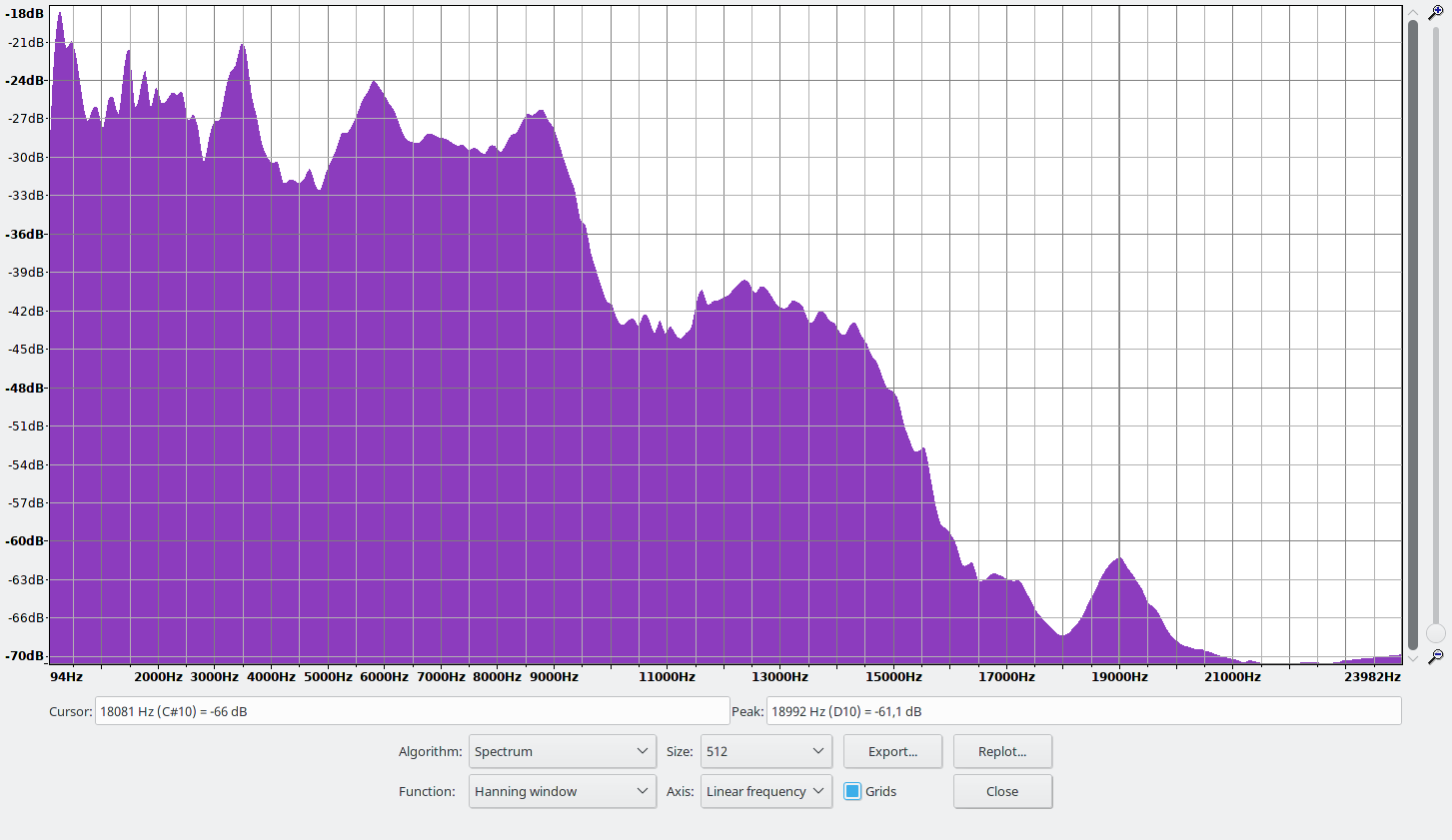Screen dimensions: 1452x840
Task: Open the Function dropdown showing Hanning window
Action: click(x=563, y=791)
